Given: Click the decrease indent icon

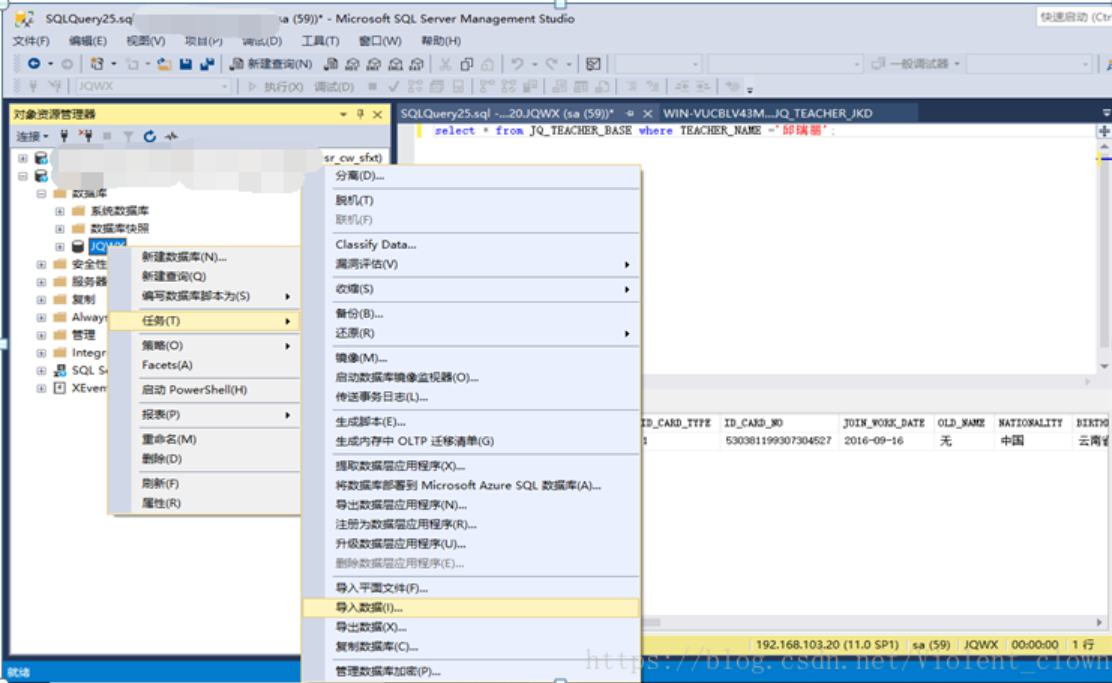Looking at the screenshot, I should point(682,87).
